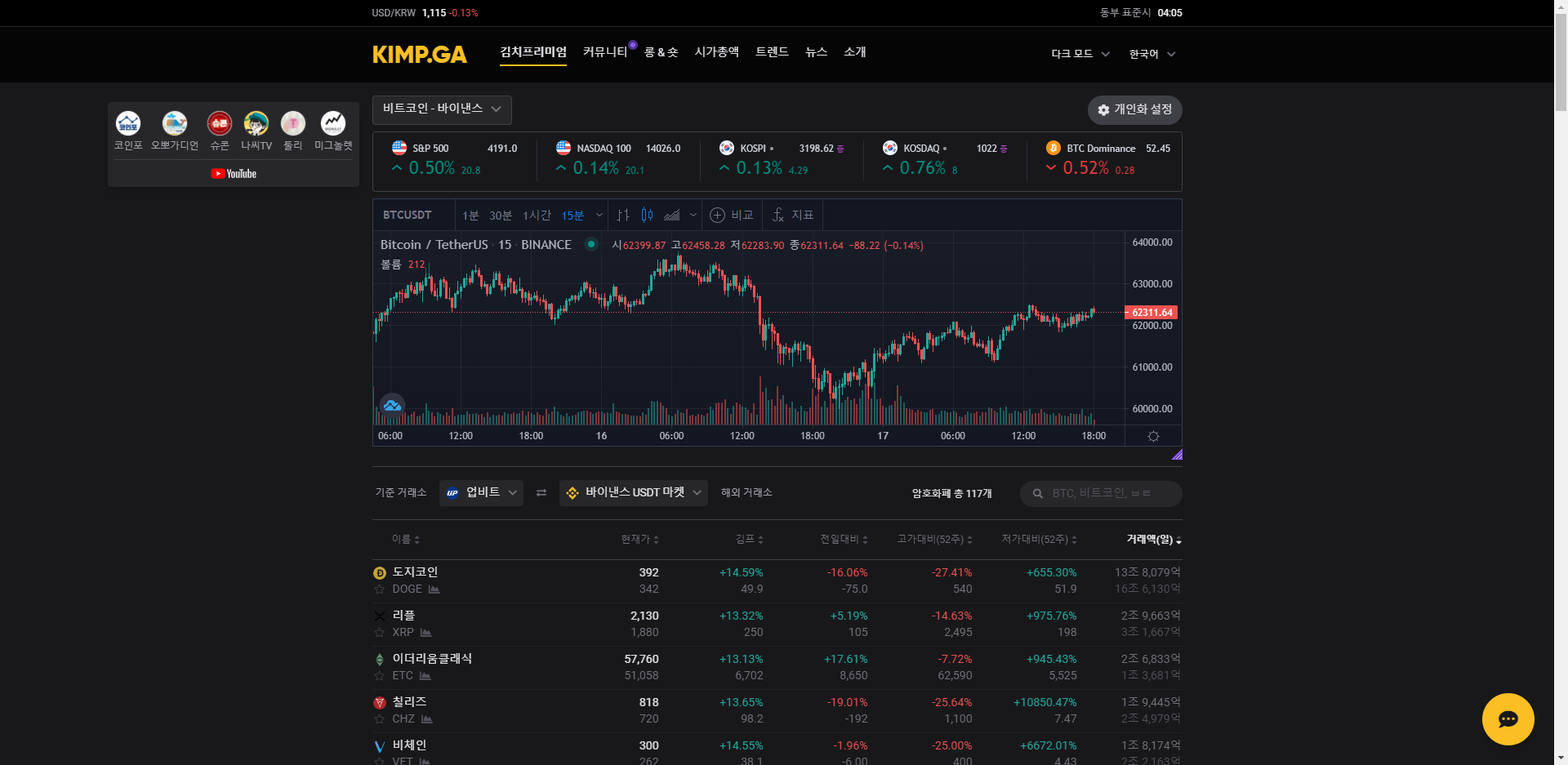
Task: Sort table by 현재가 column
Action: click(639, 539)
